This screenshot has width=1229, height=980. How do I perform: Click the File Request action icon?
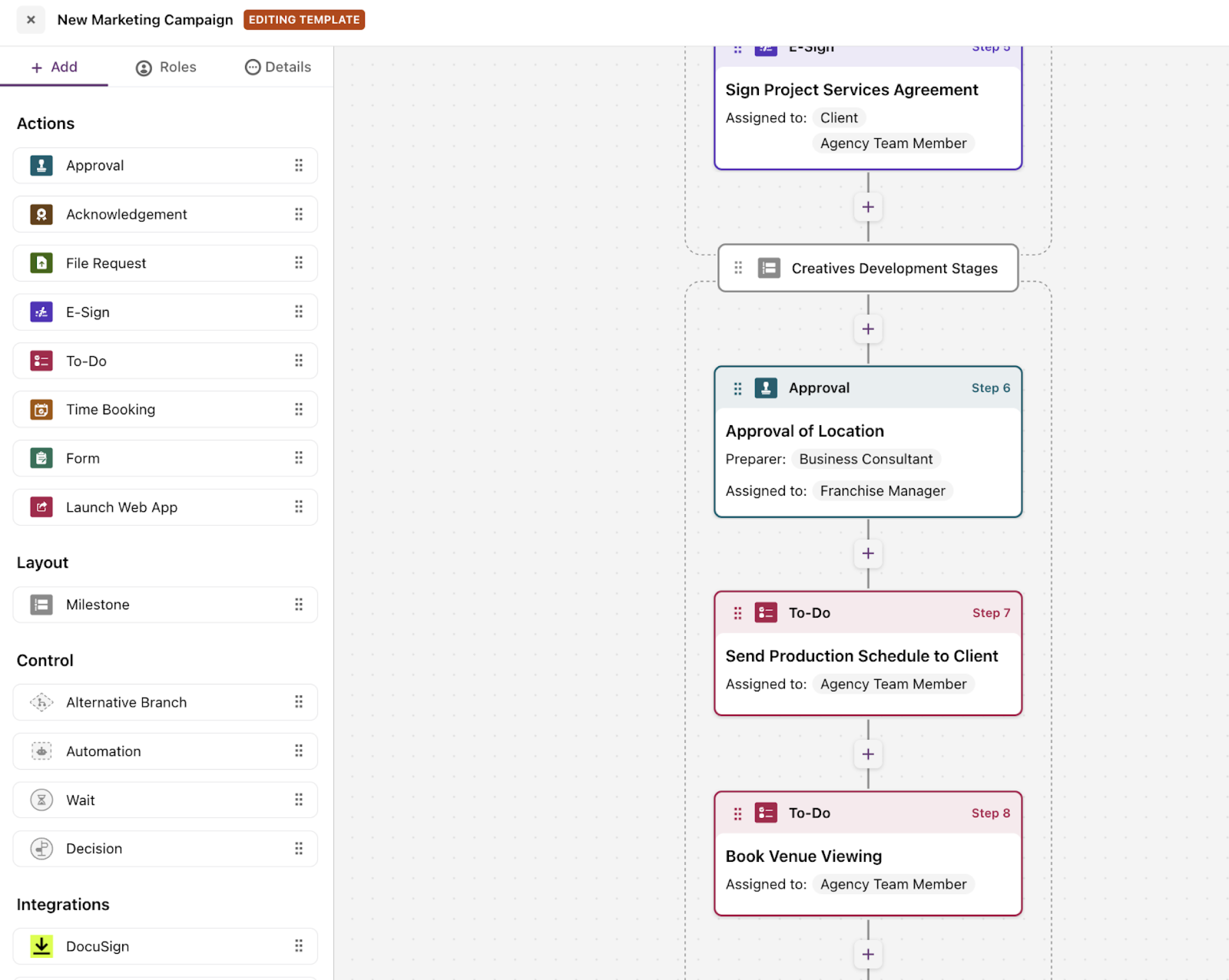pyautogui.click(x=41, y=263)
